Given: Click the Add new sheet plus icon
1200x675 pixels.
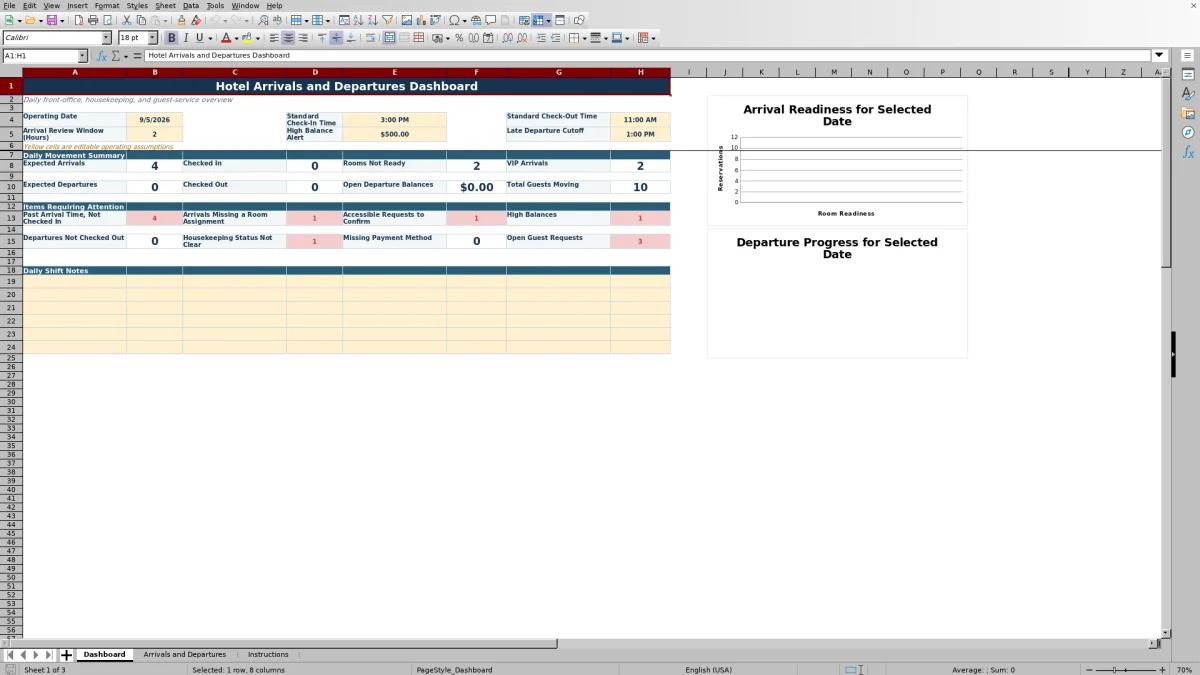Looking at the screenshot, I should 67,655.
